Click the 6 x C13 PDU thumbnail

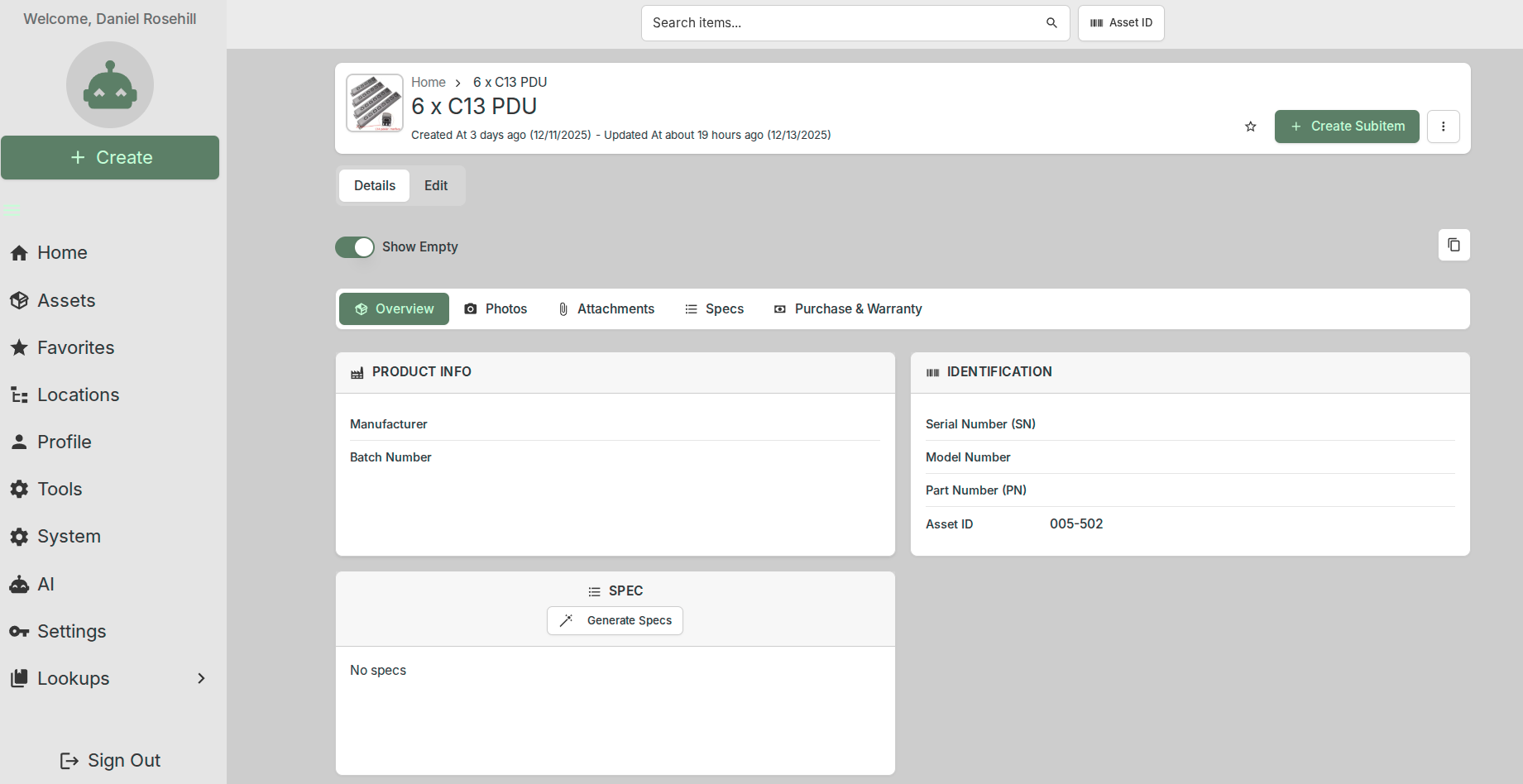[x=375, y=103]
